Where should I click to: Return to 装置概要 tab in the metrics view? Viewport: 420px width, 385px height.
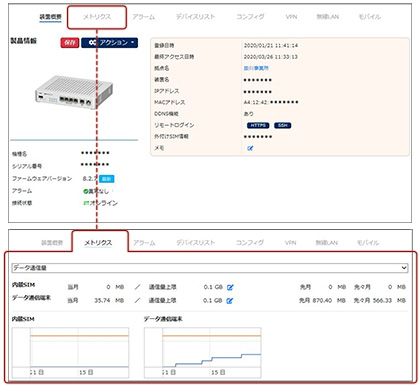coord(52,243)
